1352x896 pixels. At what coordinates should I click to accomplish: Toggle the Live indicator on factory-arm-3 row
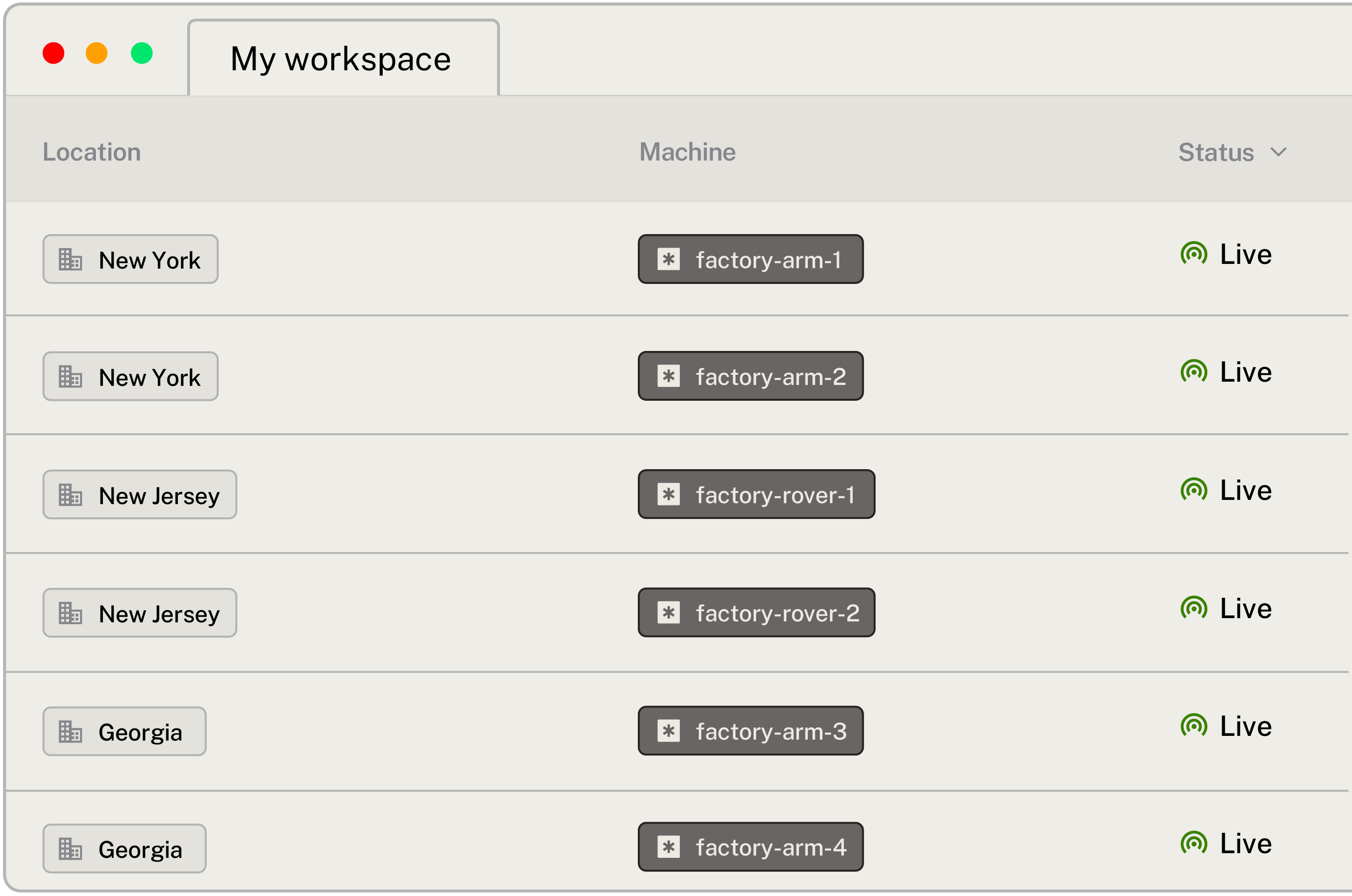[1193, 725]
